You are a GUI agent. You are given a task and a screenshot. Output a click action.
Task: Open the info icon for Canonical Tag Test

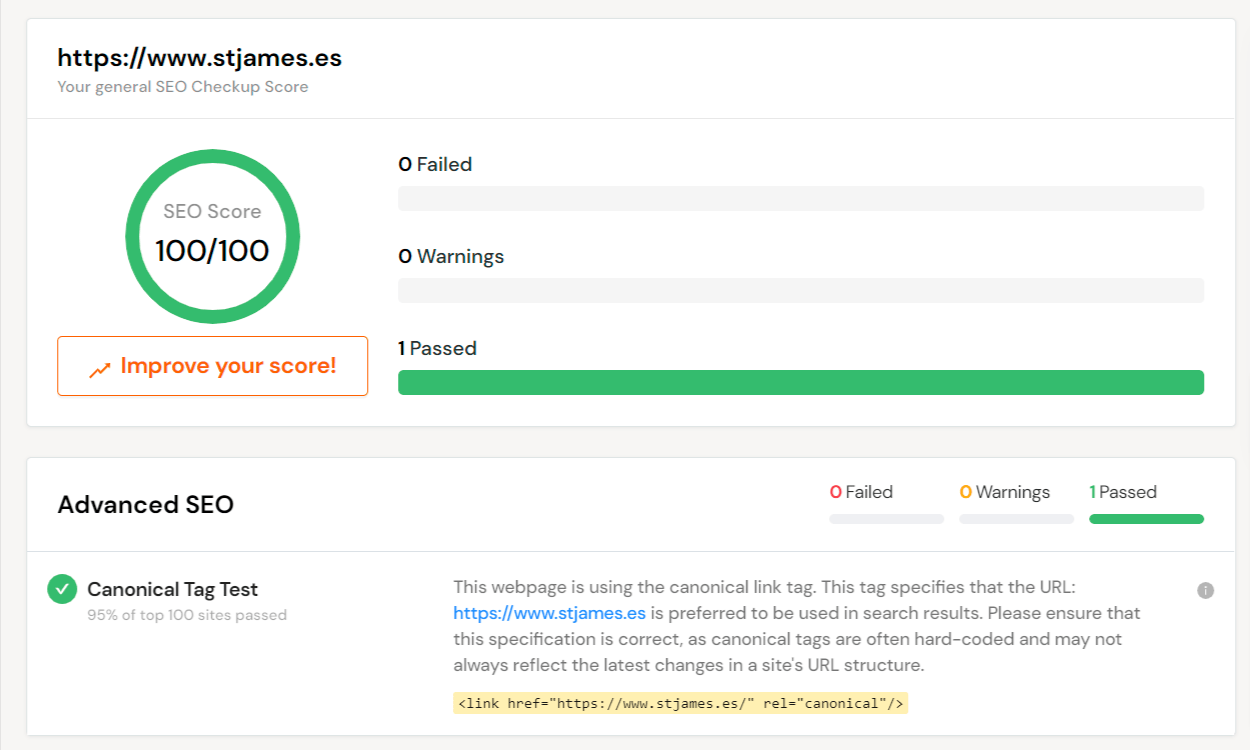point(1205,590)
